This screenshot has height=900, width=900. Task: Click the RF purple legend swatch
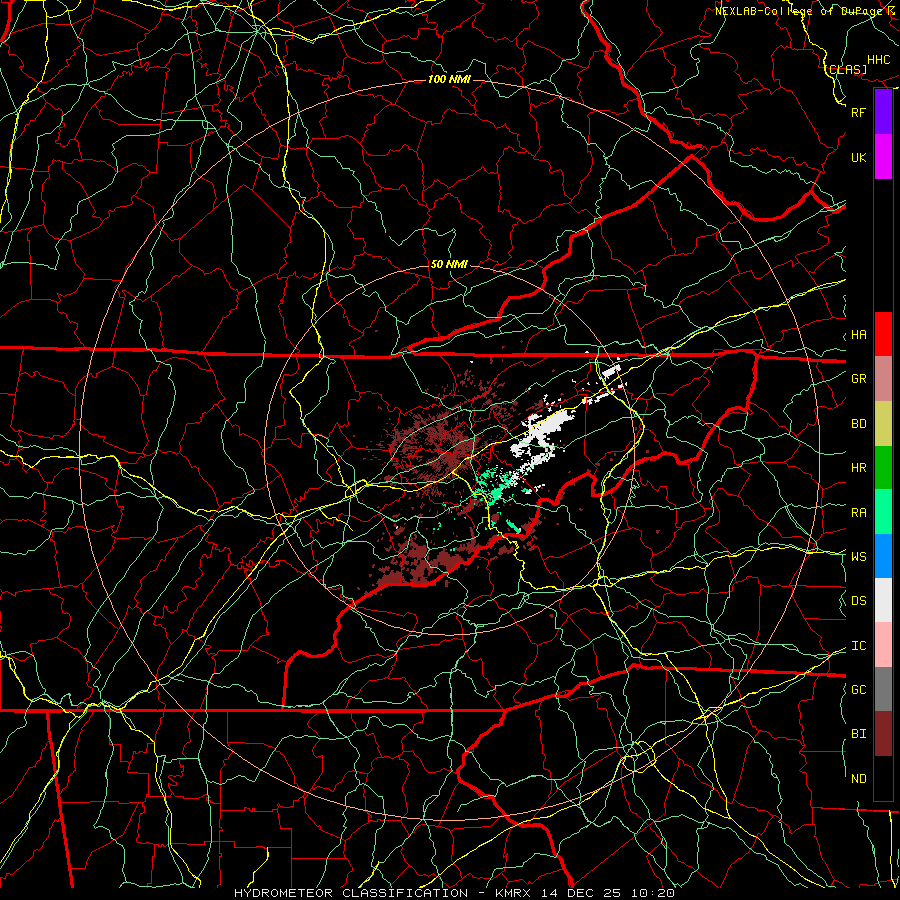tap(883, 112)
